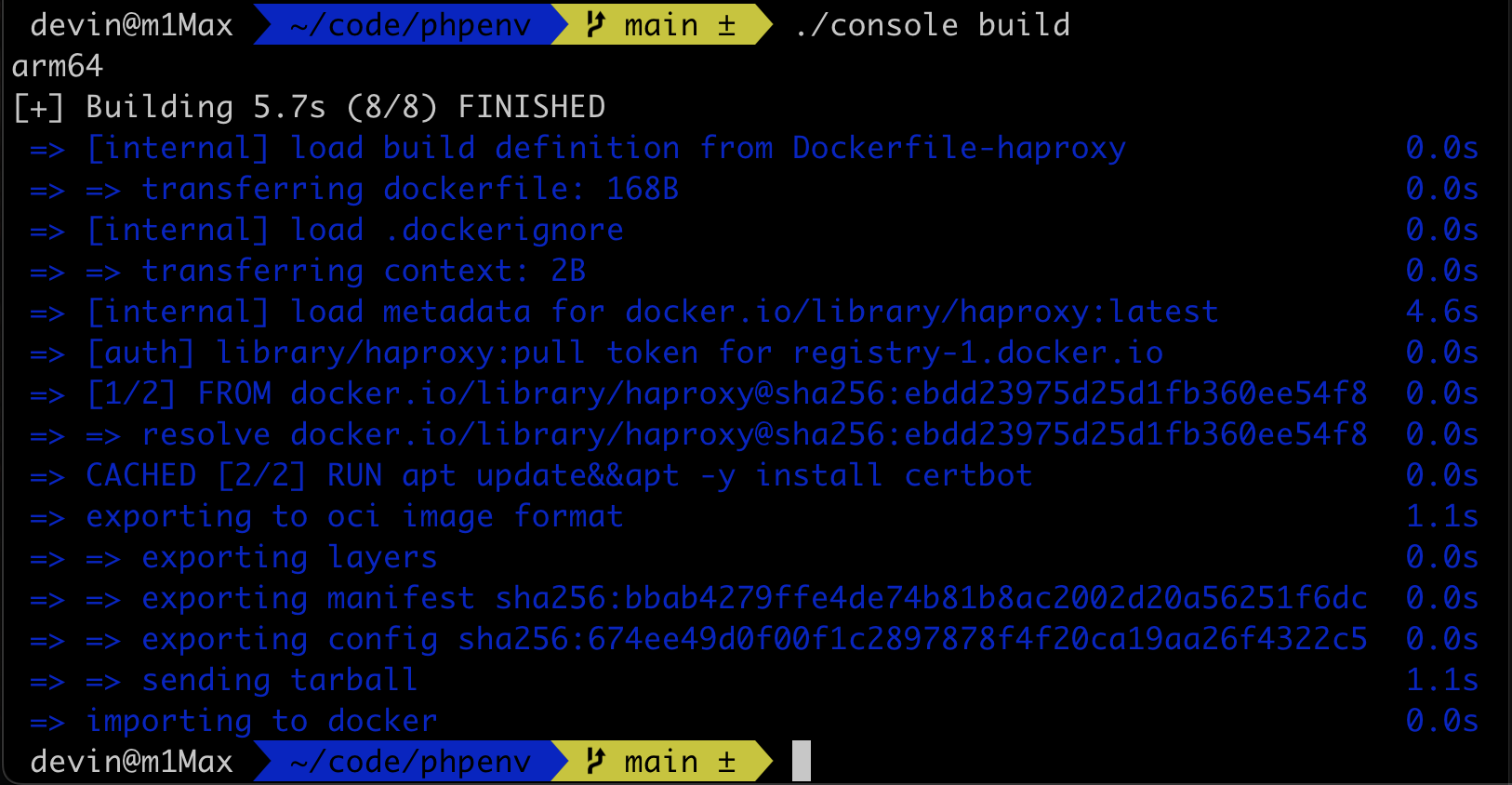1512x785 pixels.
Task: Click the config sha256:674ee49d hash
Action: coord(912,639)
